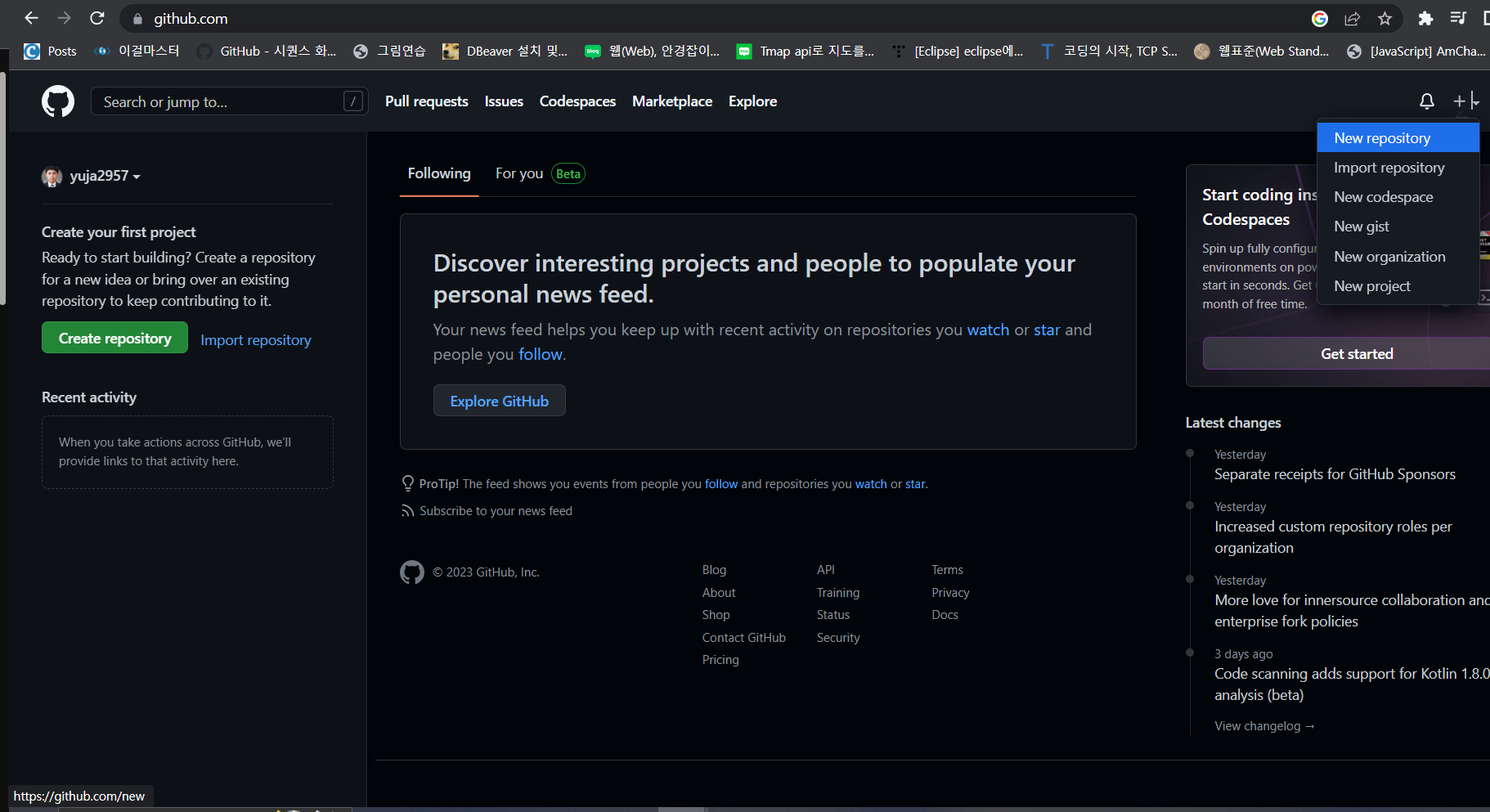Image resolution: width=1490 pixels, height=812 pixels.
Task: Click the GitHub Octocat logo in header
Action: pyautogui.click(x=58, y=101)
